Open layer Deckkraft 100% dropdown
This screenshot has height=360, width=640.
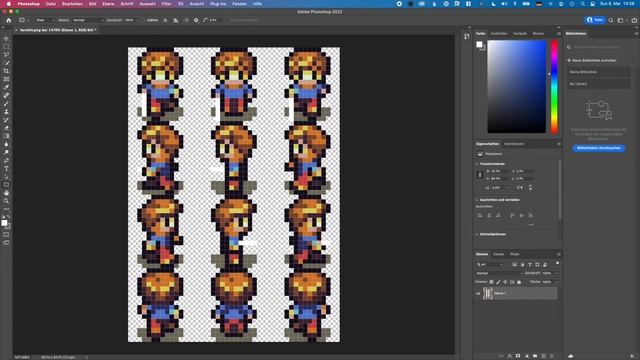tap(549, 273)
